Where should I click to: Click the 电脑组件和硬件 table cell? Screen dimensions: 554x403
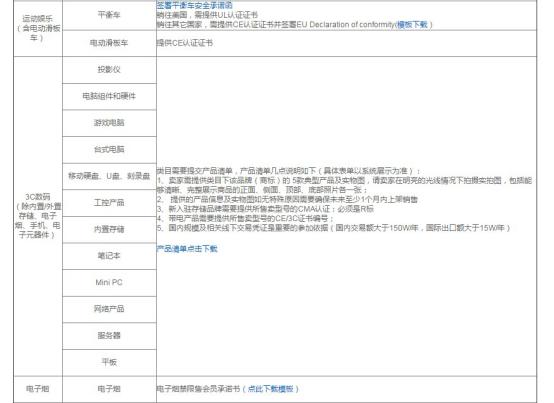(109, 96)
